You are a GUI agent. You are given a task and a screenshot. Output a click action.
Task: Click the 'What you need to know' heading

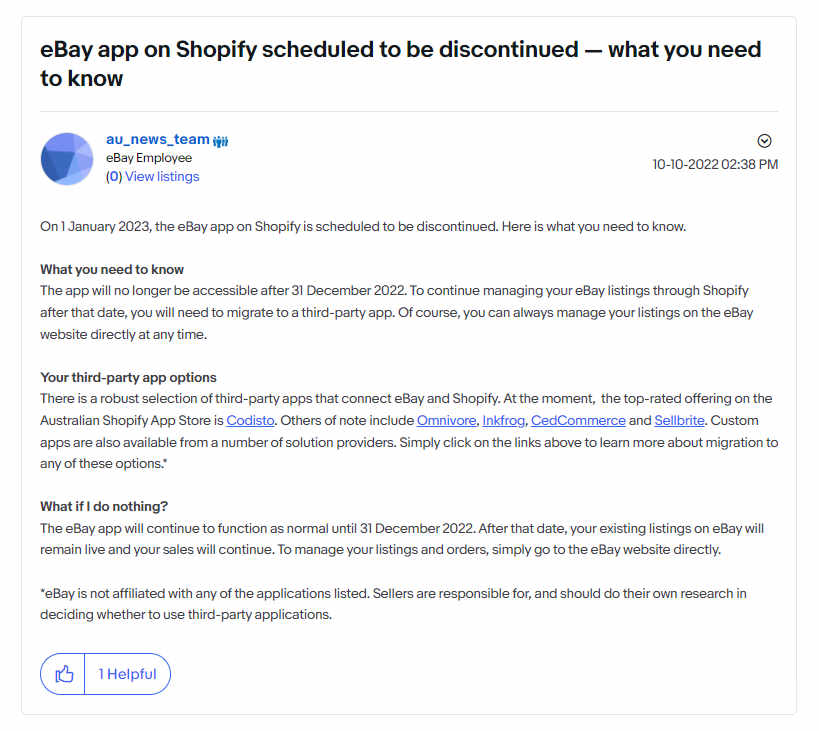pos(112,269)
